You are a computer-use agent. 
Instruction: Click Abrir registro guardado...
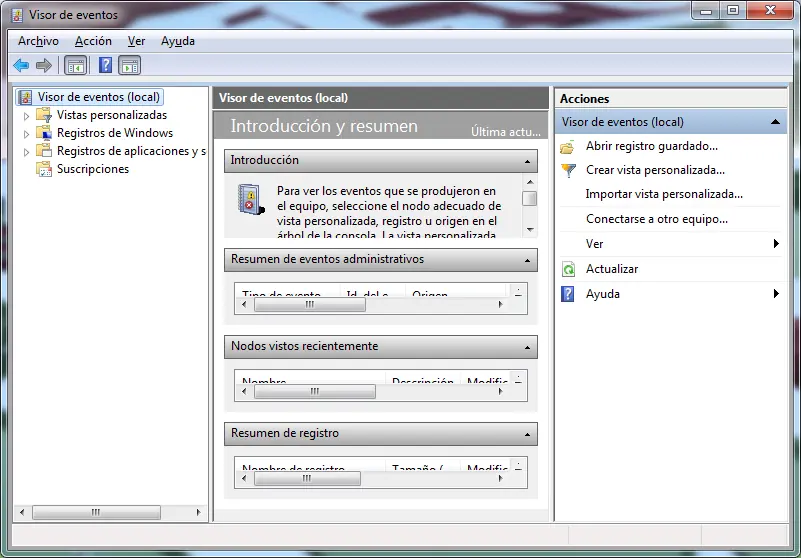click(651, 146)
